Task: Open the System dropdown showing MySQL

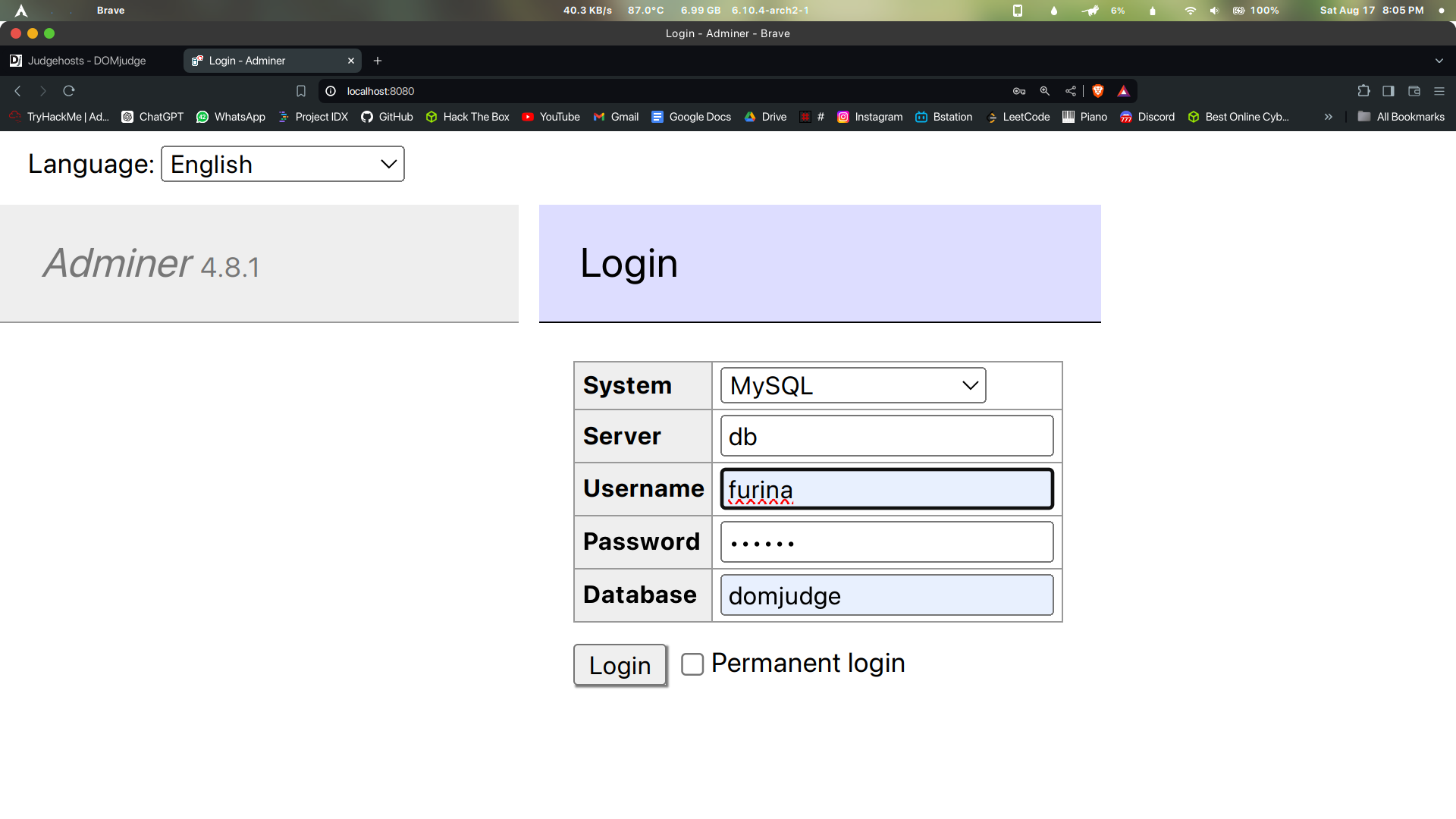Action: coord(853,385)
